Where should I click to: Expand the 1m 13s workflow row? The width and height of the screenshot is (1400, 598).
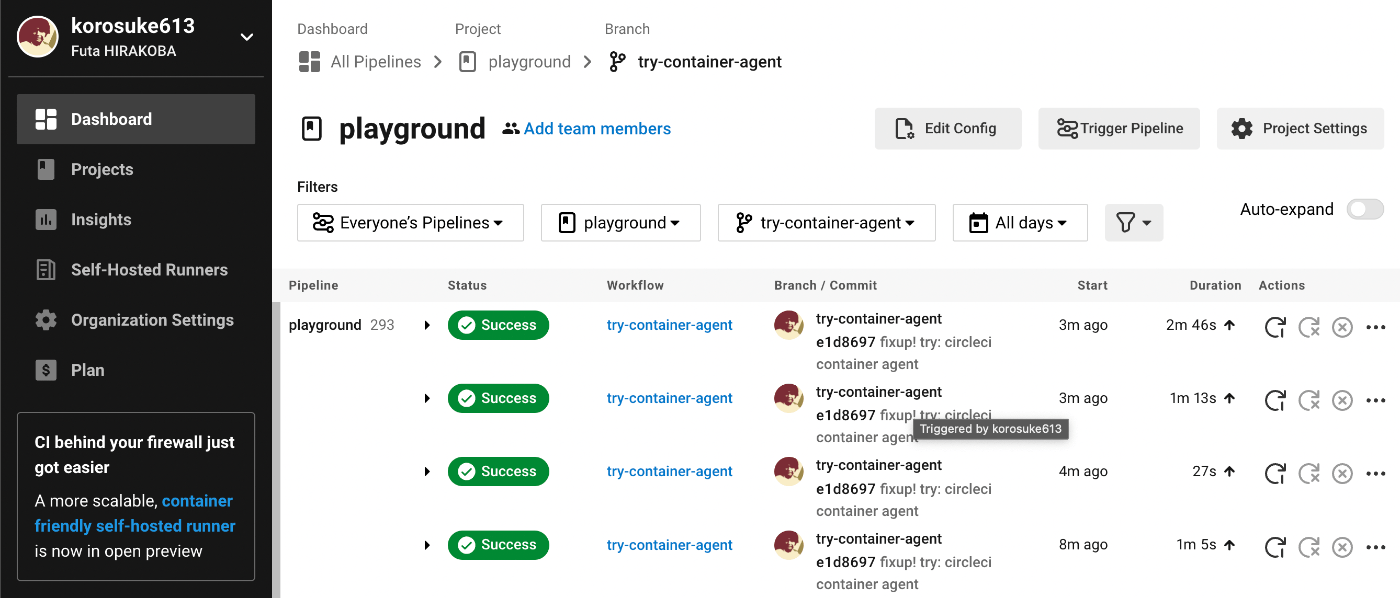427,398
